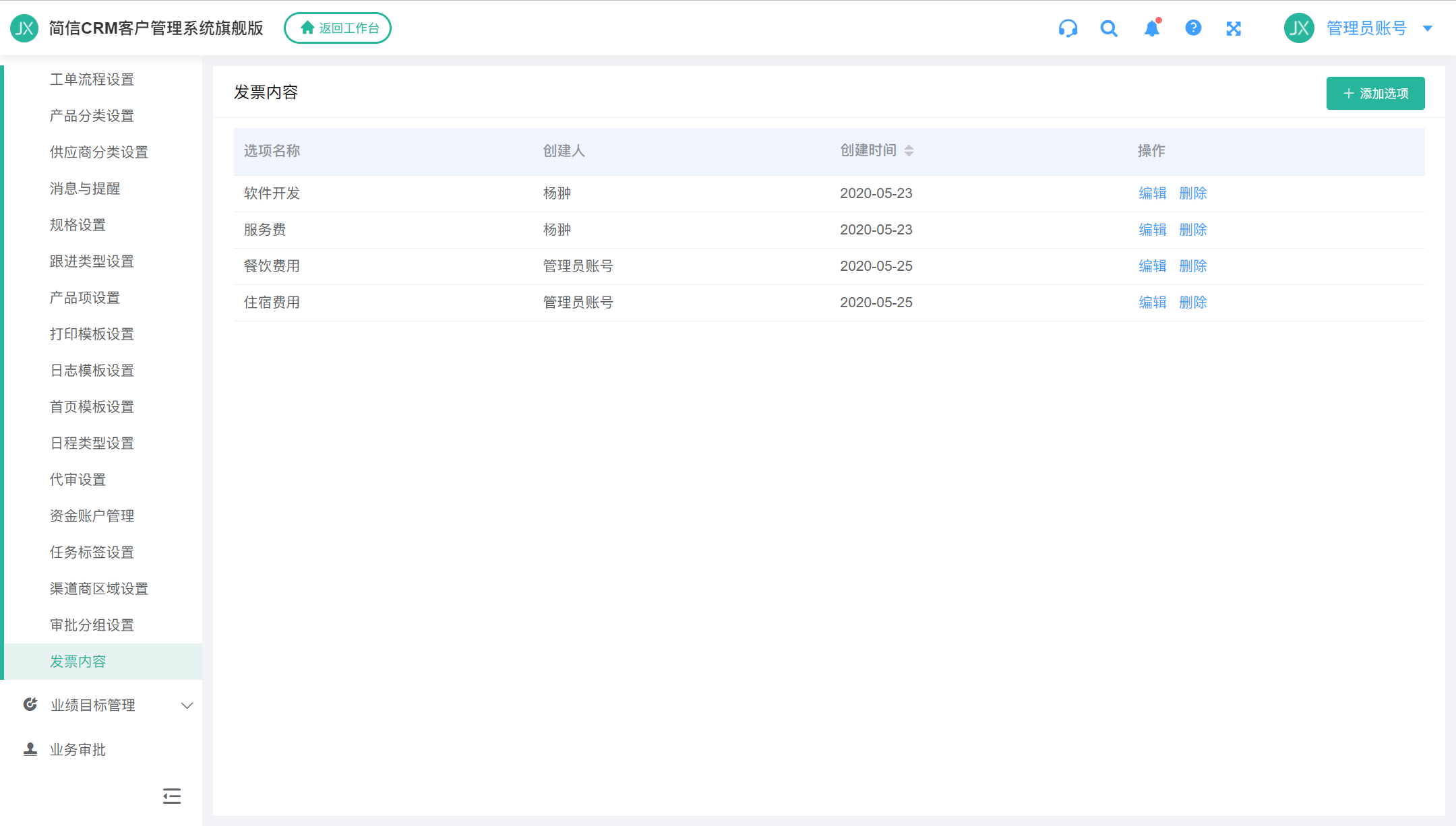Image resolution: width=1456 pixels, height=826 pixels.
Task: Return to workbench via 返回工作台
Action: click(x=338, y=28)
